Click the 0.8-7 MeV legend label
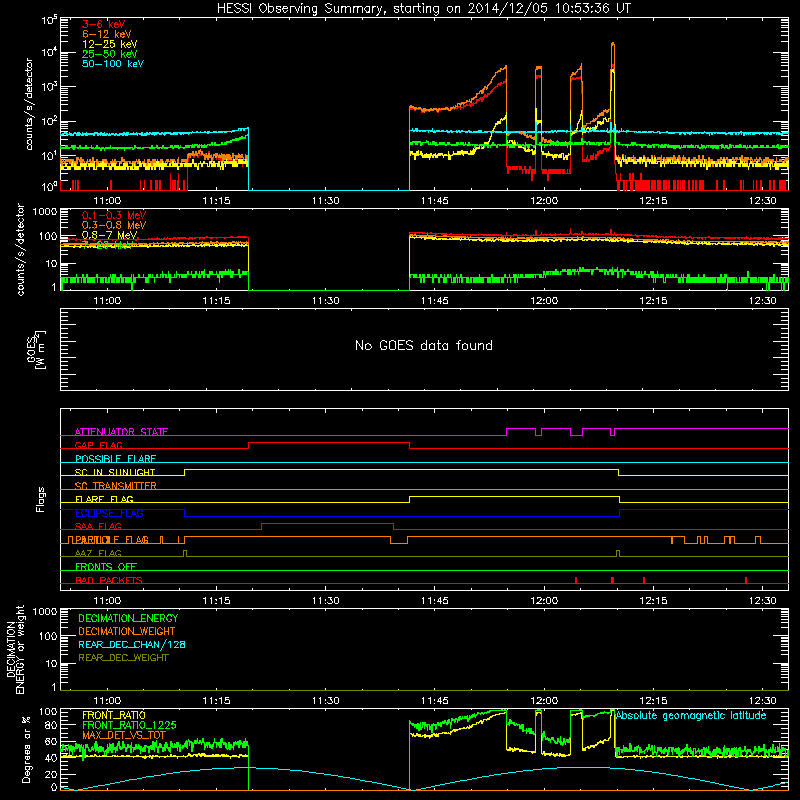Viewport: 800px width, 800px height. (110, 235)
